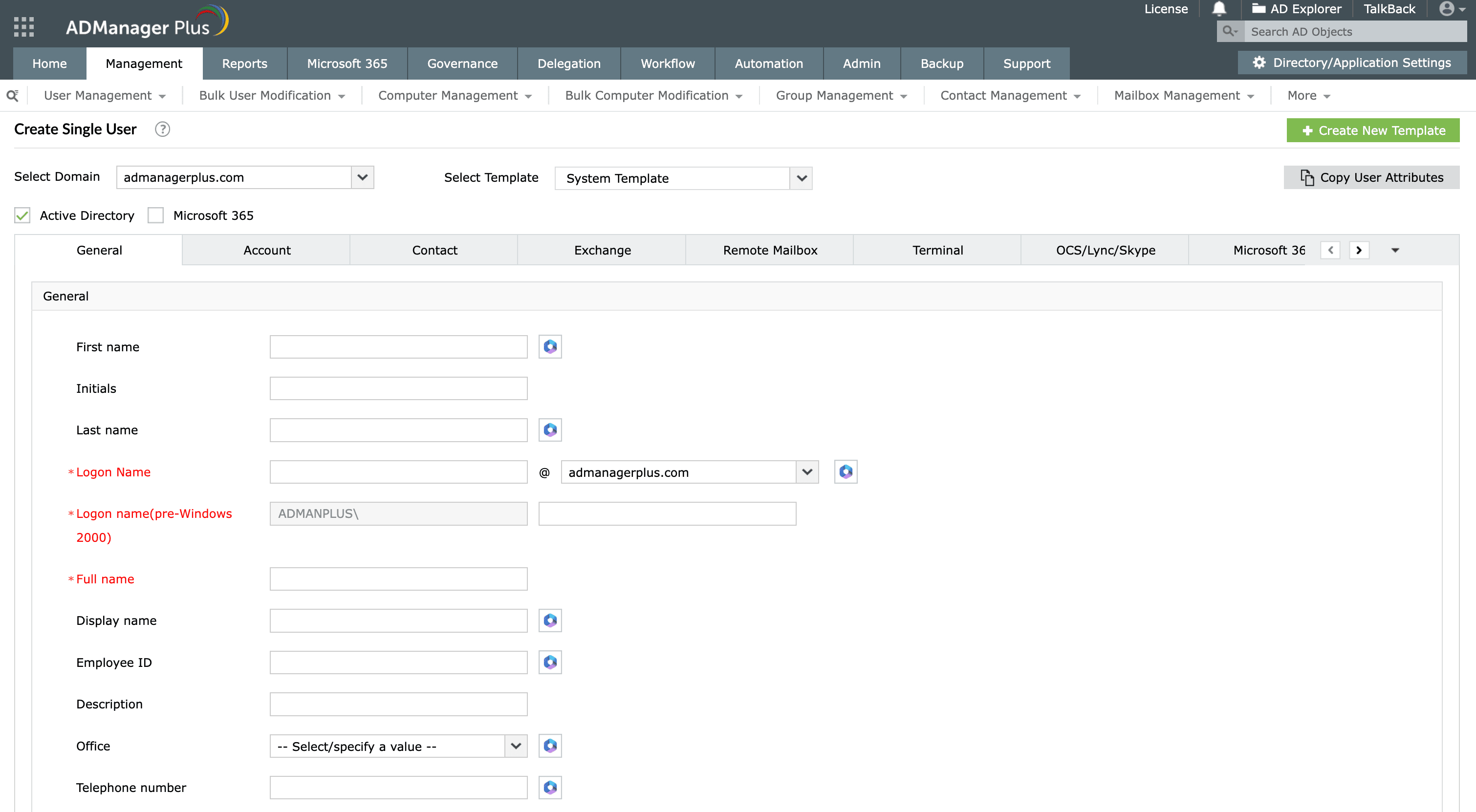Click the AD object search magnifier icon

1230,31
